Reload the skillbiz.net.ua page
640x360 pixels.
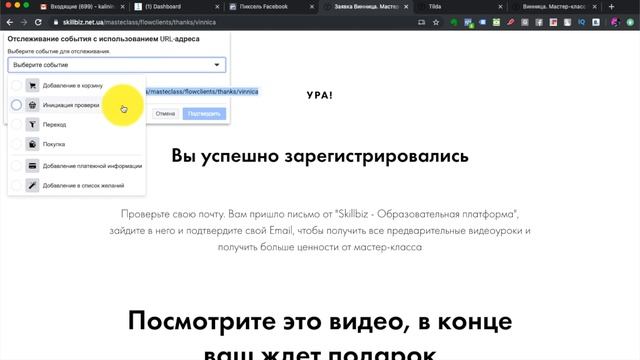(x=38, y=22)
